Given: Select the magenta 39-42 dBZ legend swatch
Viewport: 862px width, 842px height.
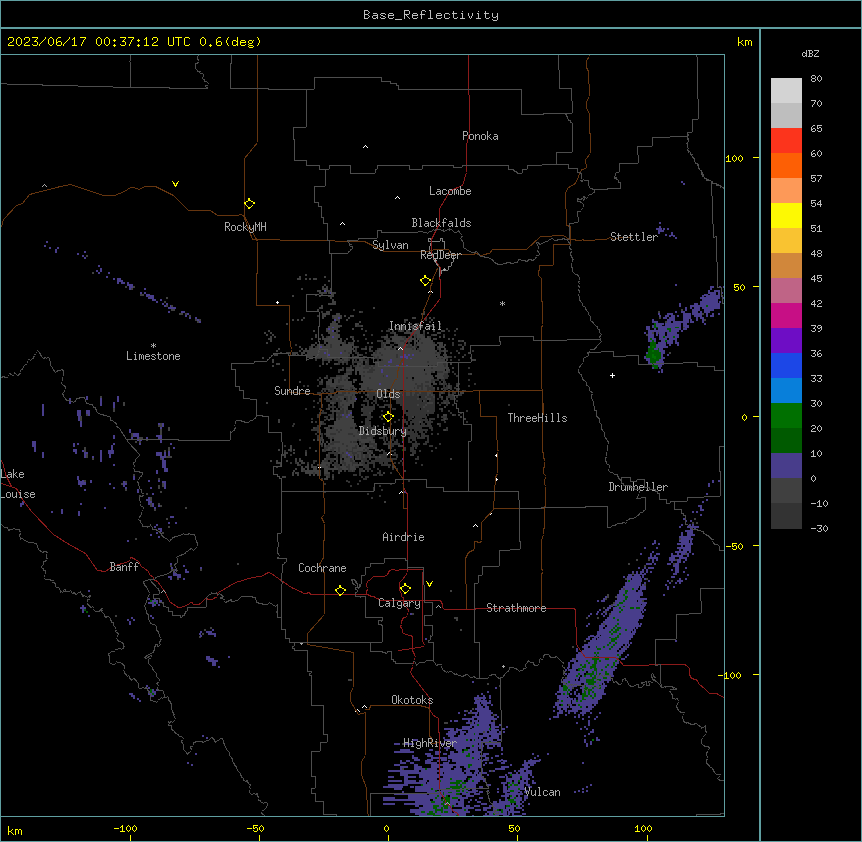Looking at the screenshot, I should pyautogui.click(x=786, y=315).
